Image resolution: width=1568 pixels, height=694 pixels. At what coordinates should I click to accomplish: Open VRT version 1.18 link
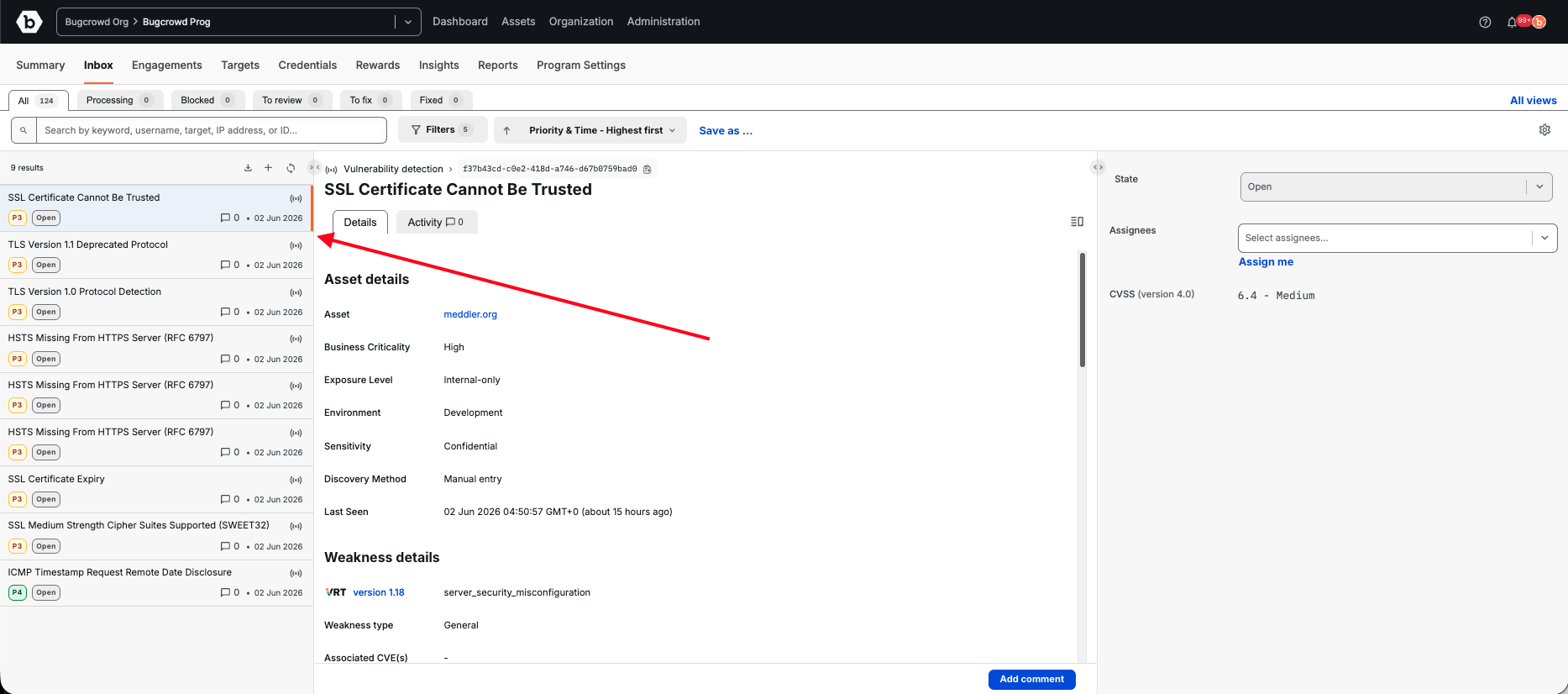[379, 592]
